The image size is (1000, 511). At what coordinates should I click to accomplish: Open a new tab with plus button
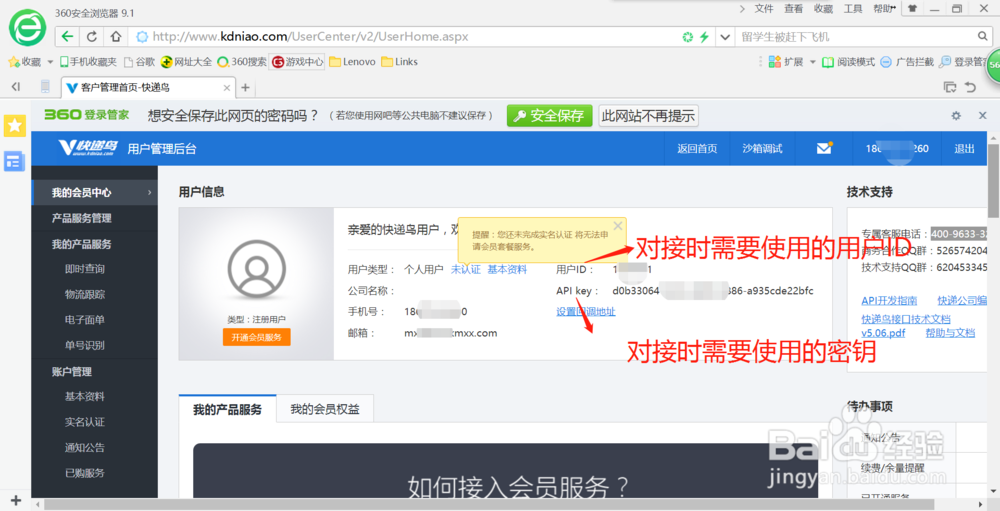pos(245,87)
